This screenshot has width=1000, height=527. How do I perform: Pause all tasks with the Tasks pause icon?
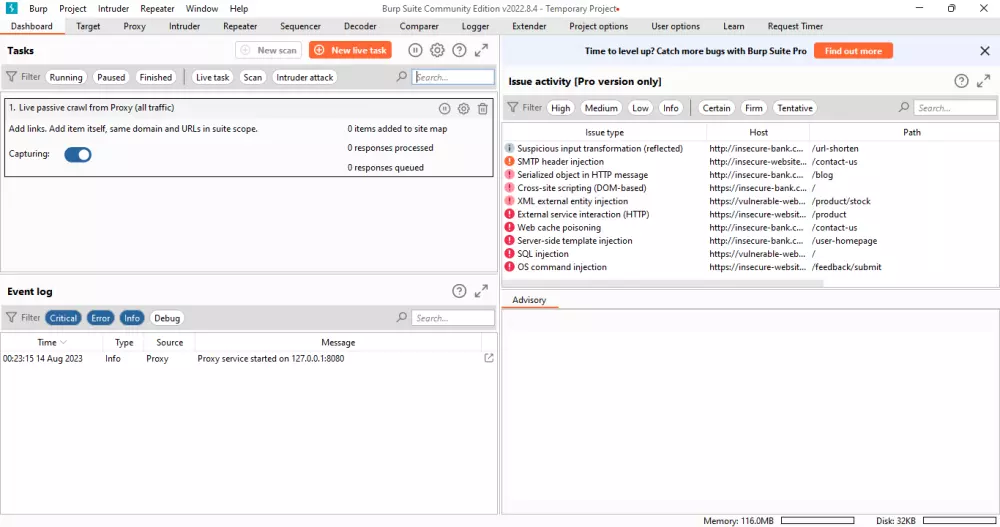click(x=415, y=50)
